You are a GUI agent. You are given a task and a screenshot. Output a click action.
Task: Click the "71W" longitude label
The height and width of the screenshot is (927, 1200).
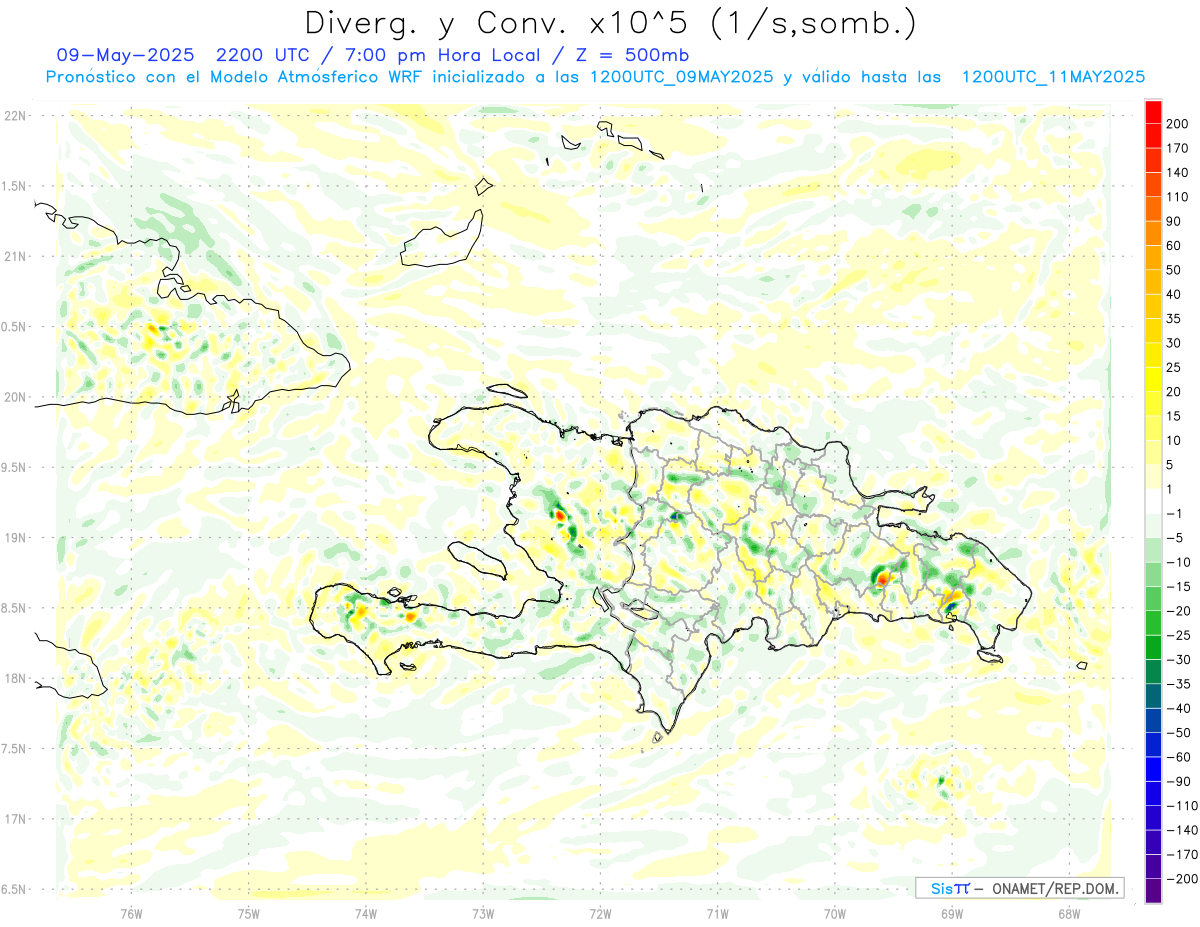(x=717, y=914)
